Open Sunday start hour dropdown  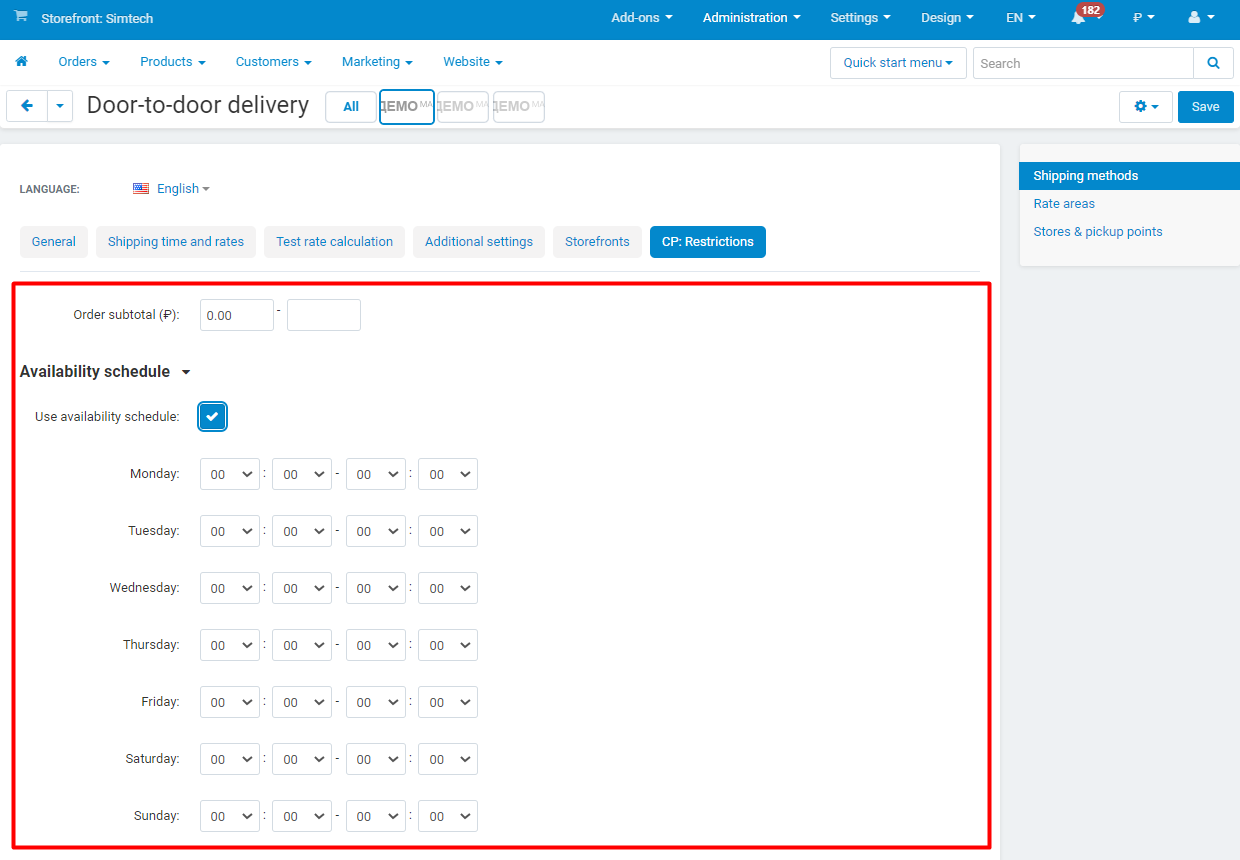click(x=230, y=816)
